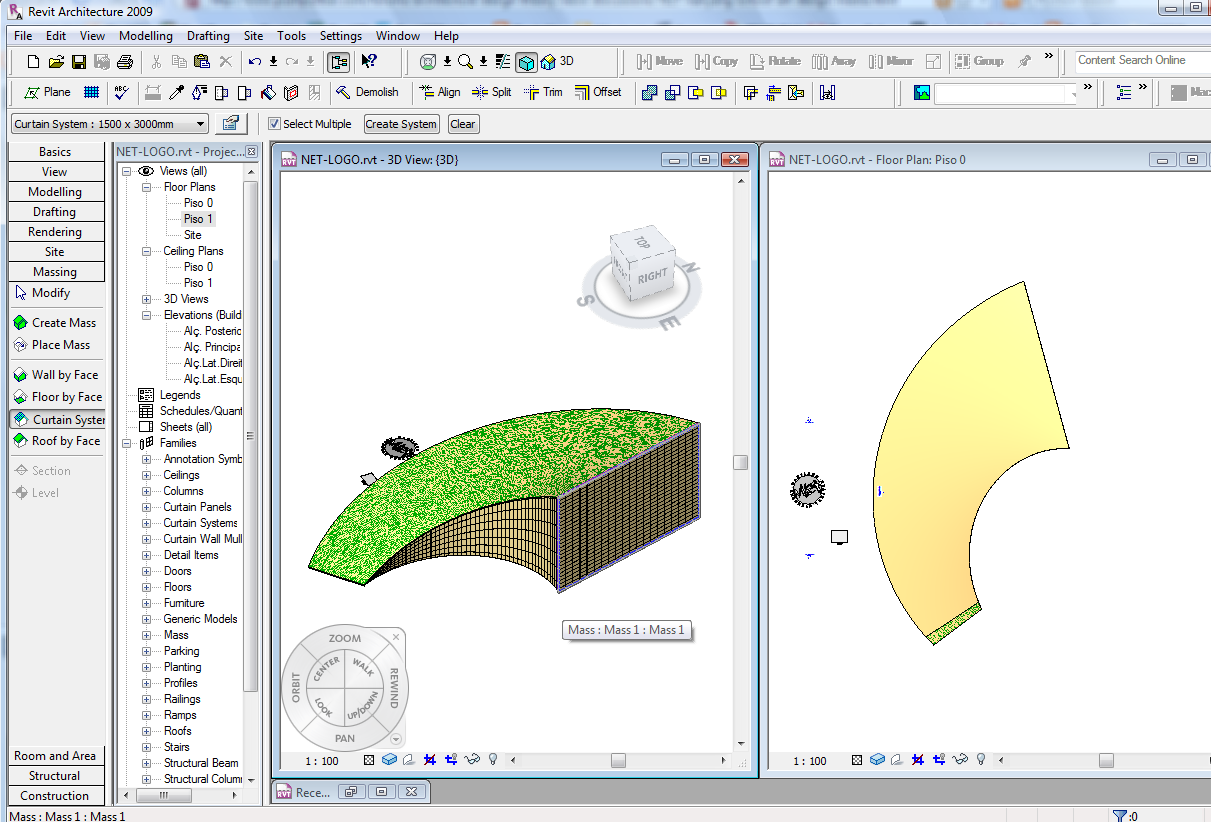Screen dimensions: 1211x822
Task: Select the Trim tool
Action: [x=542, y=92]
